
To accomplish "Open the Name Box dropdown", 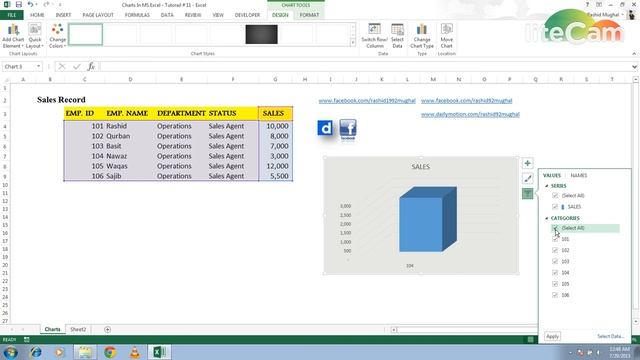I will pos(38,66).
